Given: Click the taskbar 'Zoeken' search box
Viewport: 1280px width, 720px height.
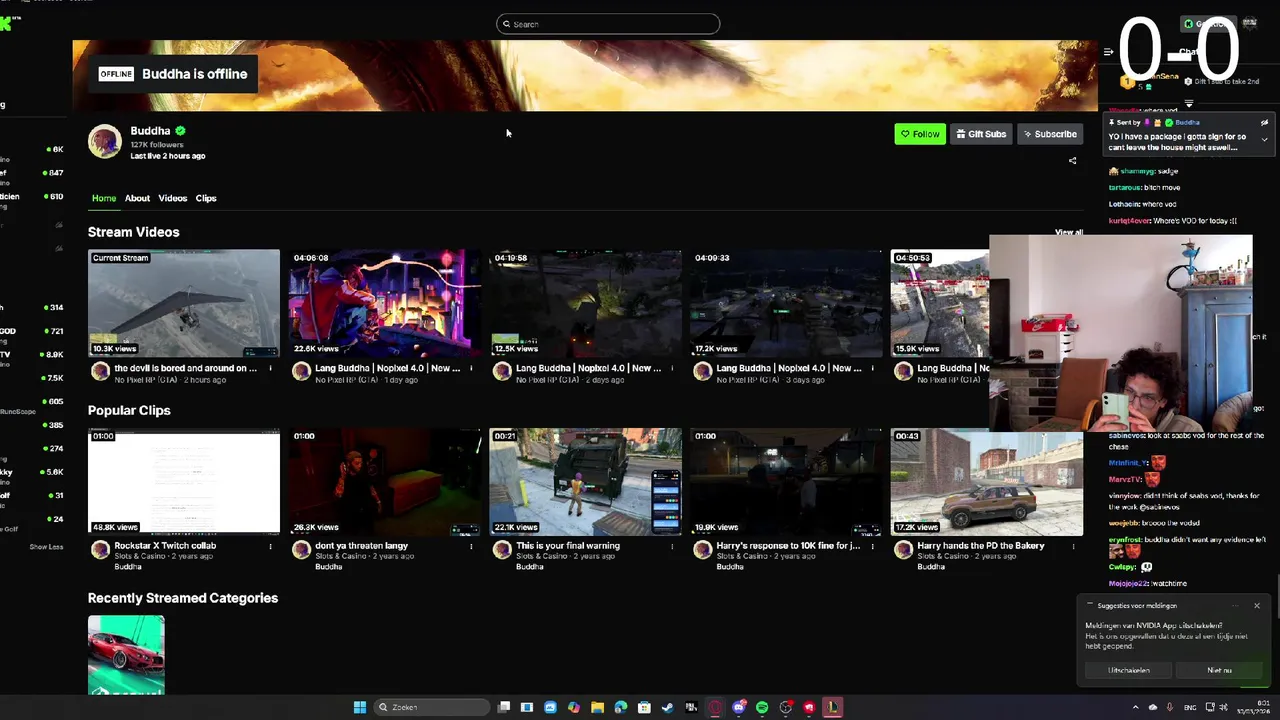Looking at the screenshot, I should (x=433, y=707).
